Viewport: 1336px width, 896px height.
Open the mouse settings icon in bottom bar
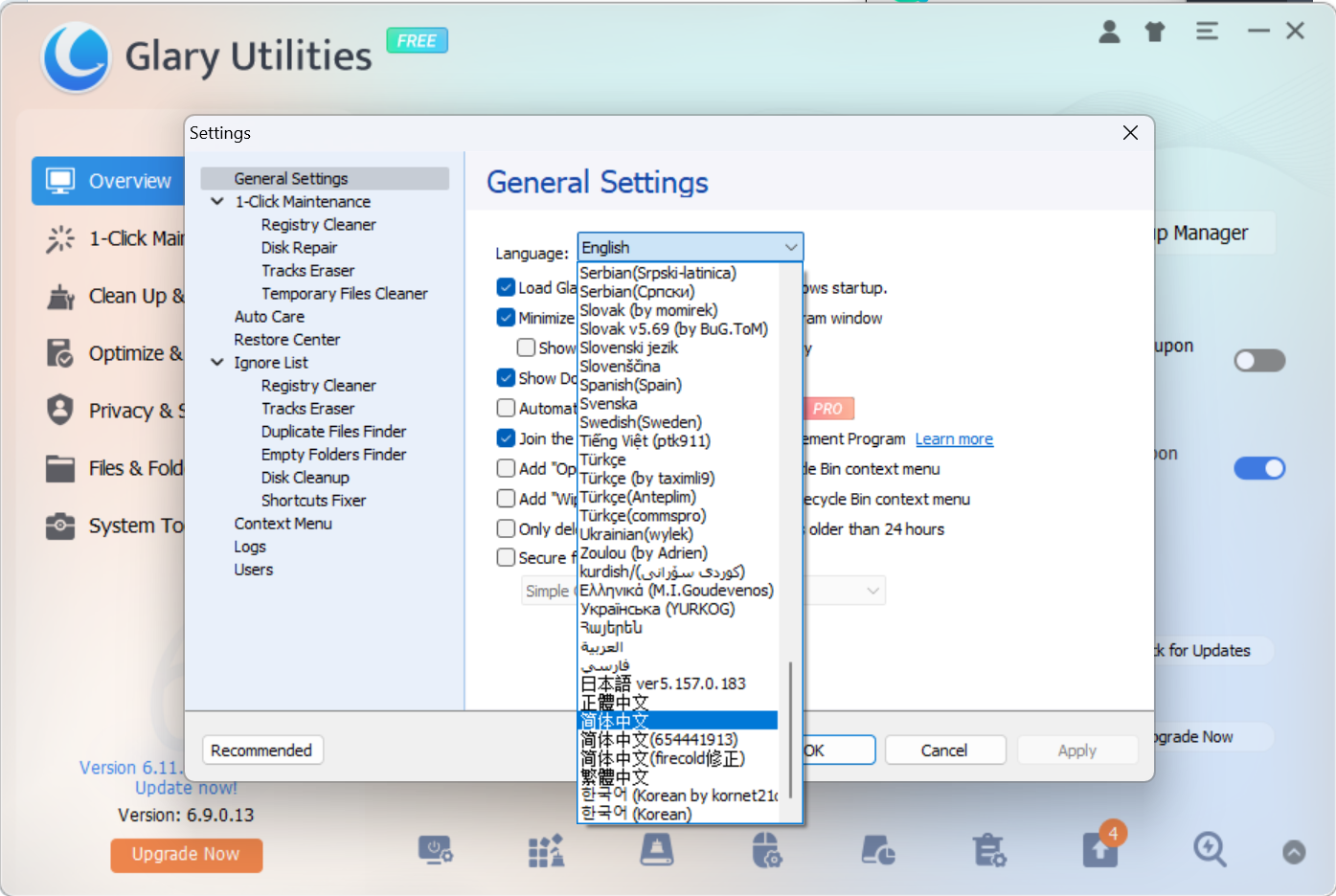[x=766, y=850]
